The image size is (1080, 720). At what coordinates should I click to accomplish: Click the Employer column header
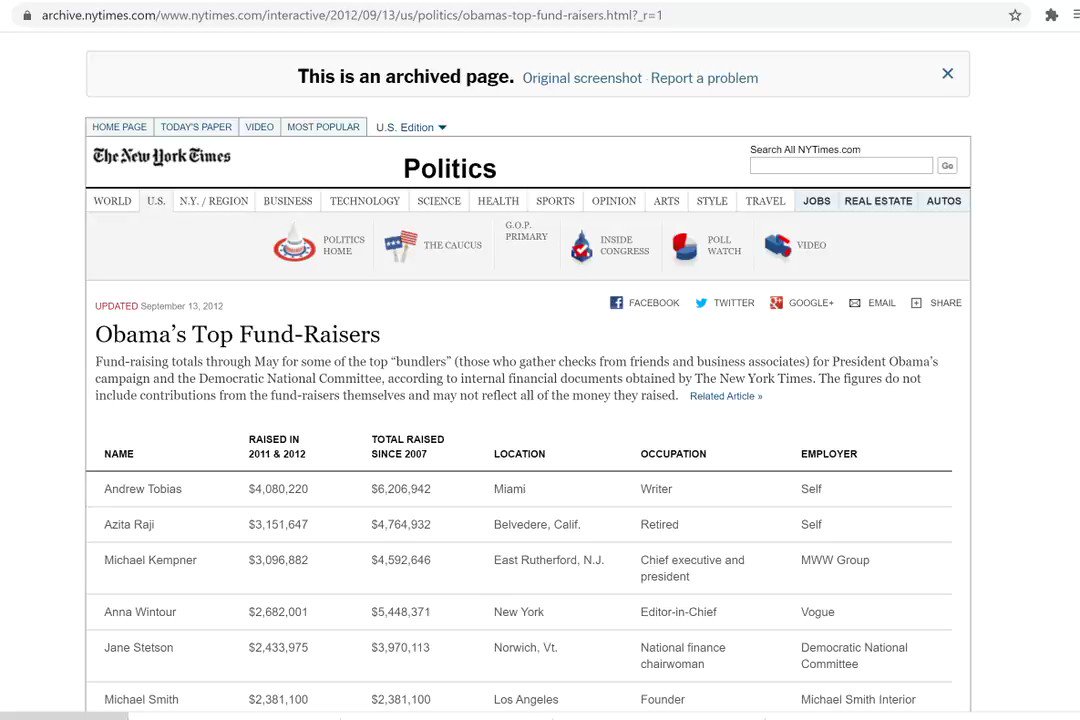coord(829,454)
